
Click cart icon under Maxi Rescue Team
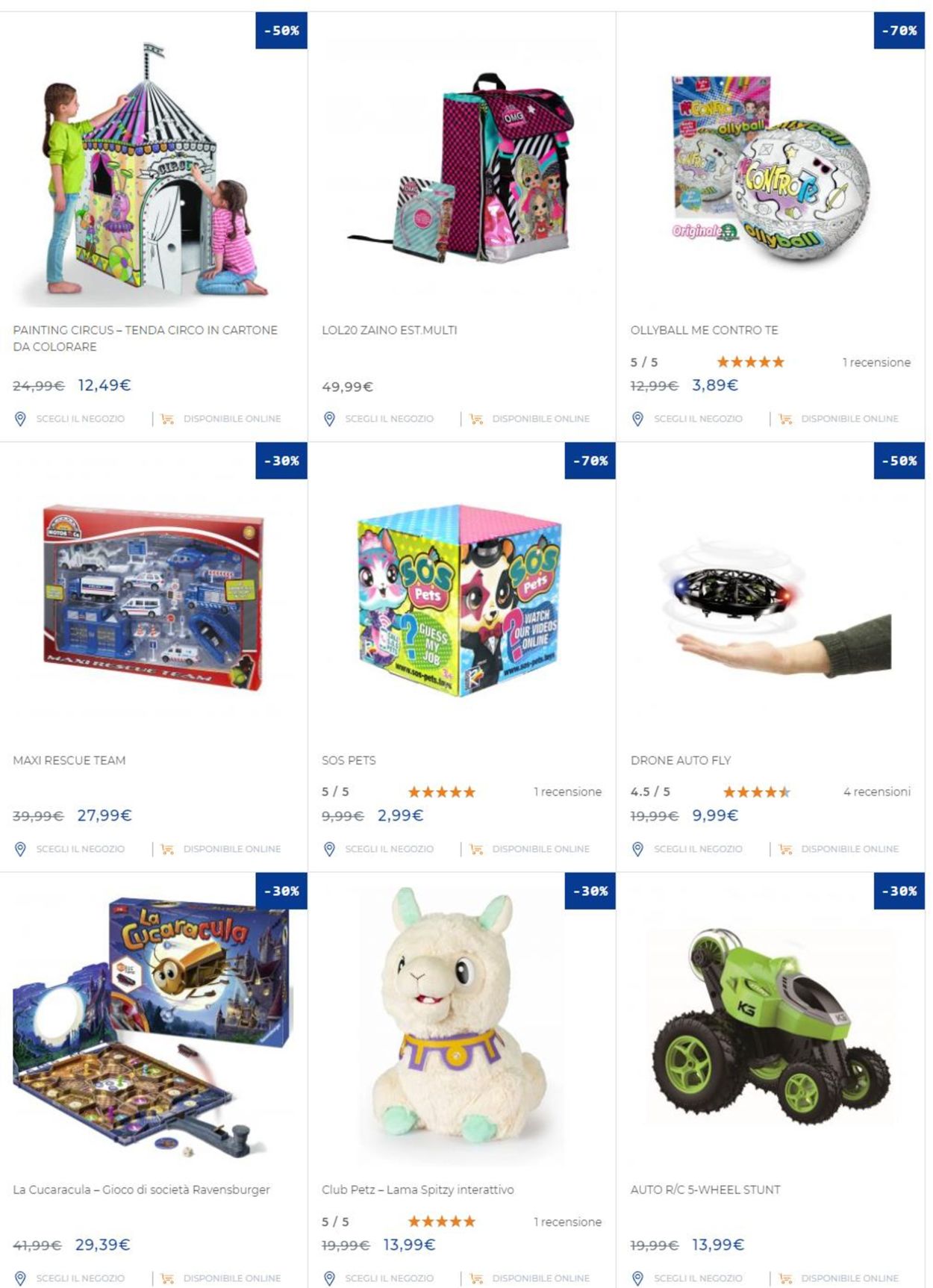click(x=167, y=849)
